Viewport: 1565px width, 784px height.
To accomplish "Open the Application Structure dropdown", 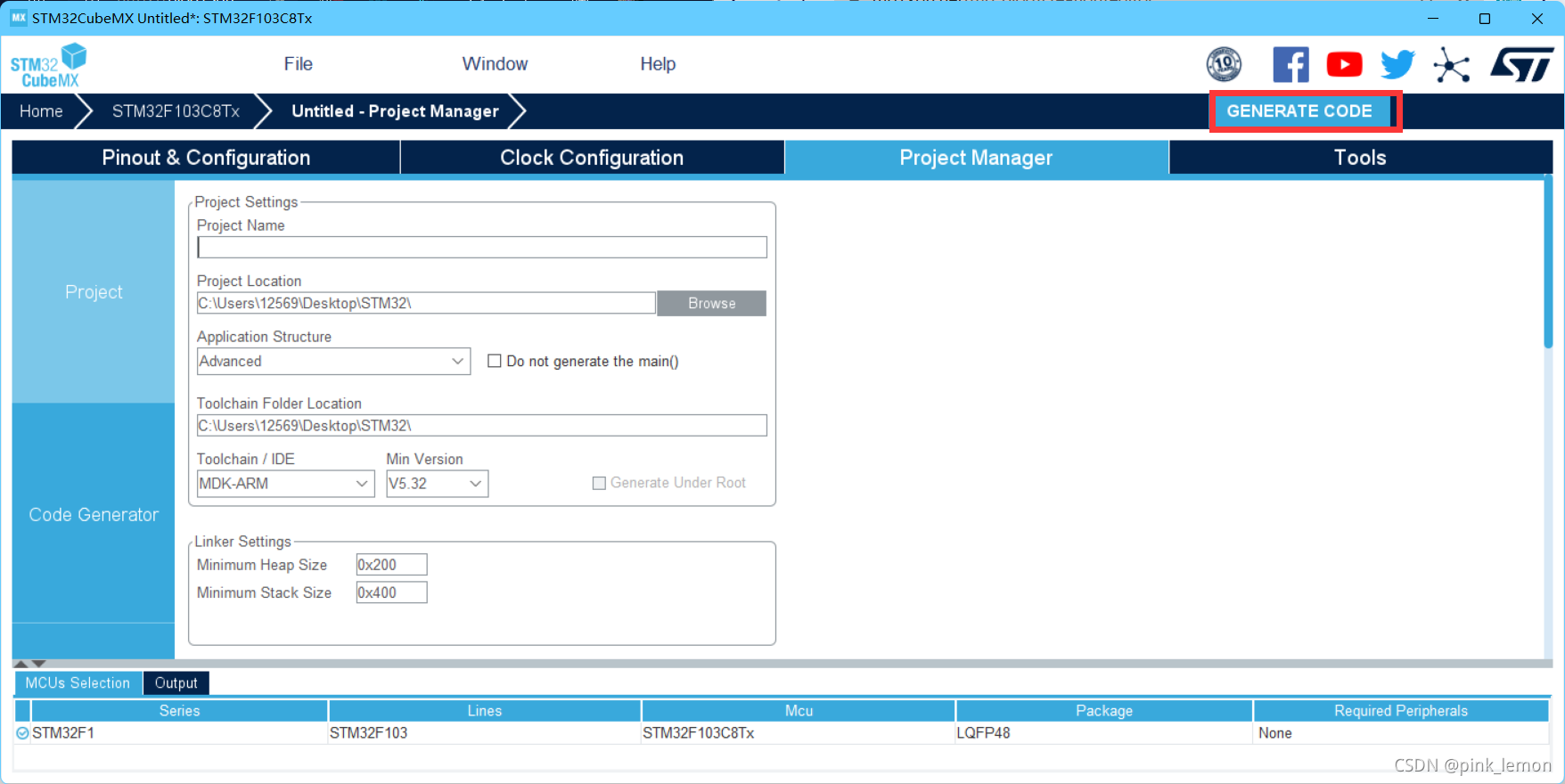I will coord(333,361).
